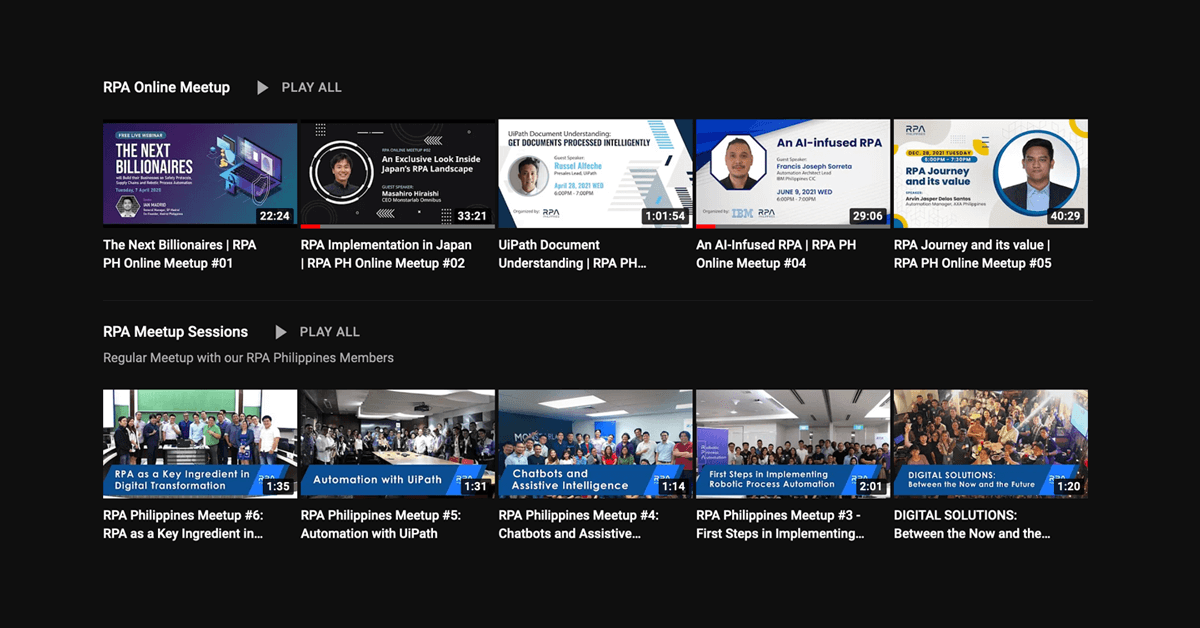The width and height of the screenshot is (1200, 628).
Task: Click the 22:24 duration badge
Action: [273, 216]
